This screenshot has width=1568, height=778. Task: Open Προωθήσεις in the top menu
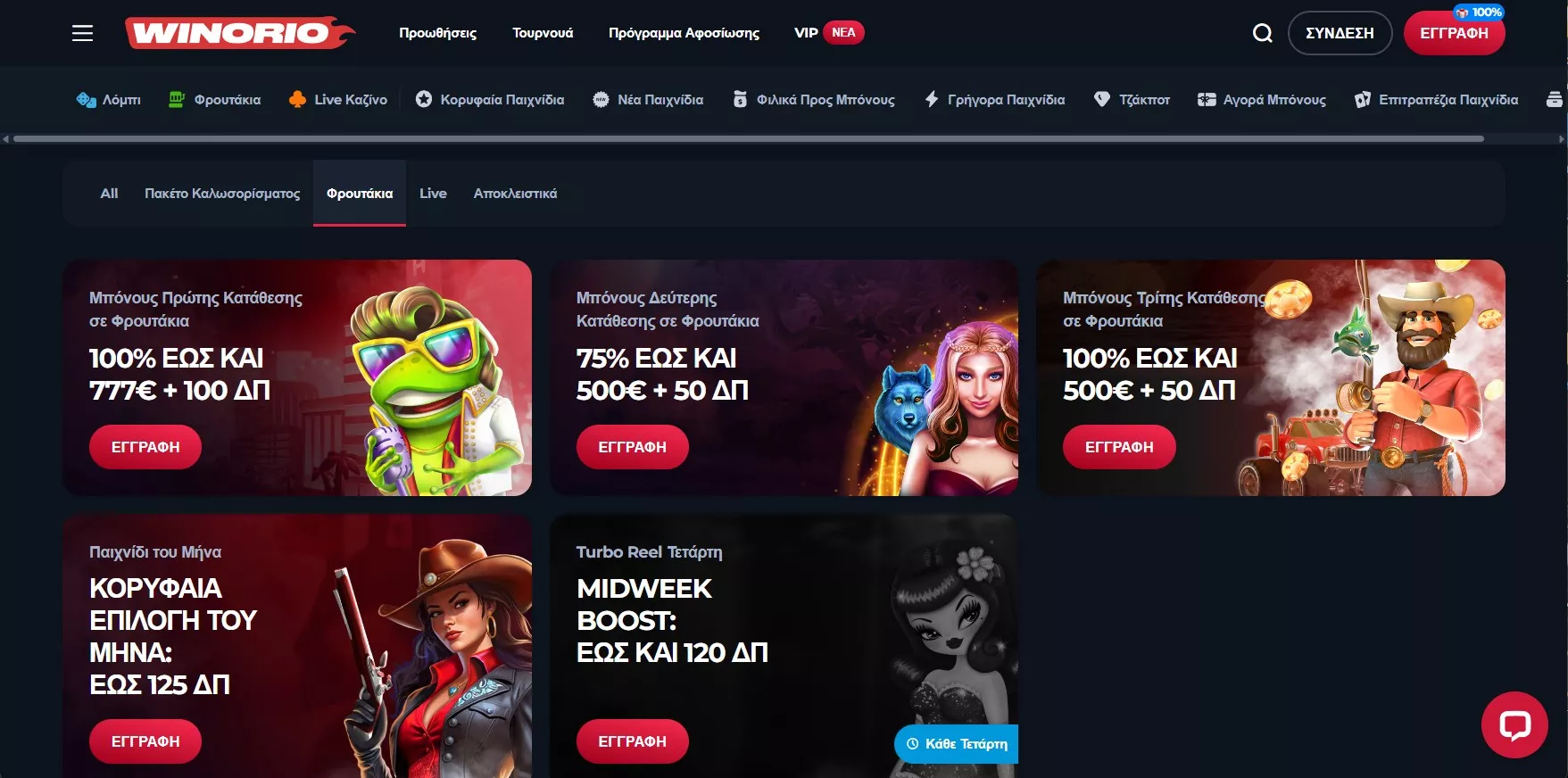click(x=437, y=33)
